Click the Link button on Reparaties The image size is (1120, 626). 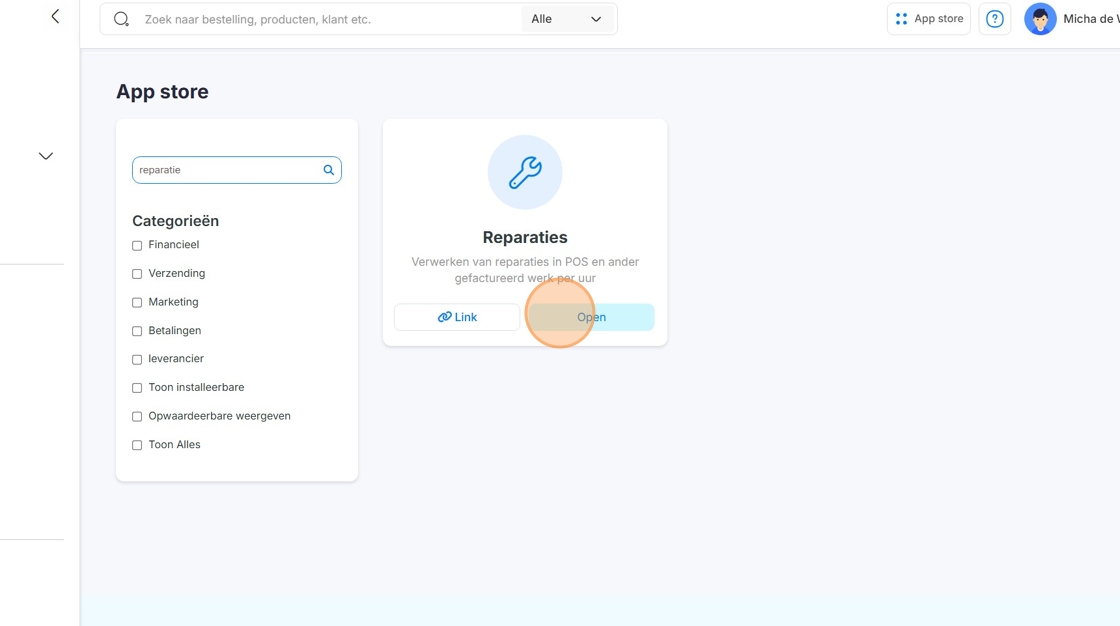tap(457, 317)
